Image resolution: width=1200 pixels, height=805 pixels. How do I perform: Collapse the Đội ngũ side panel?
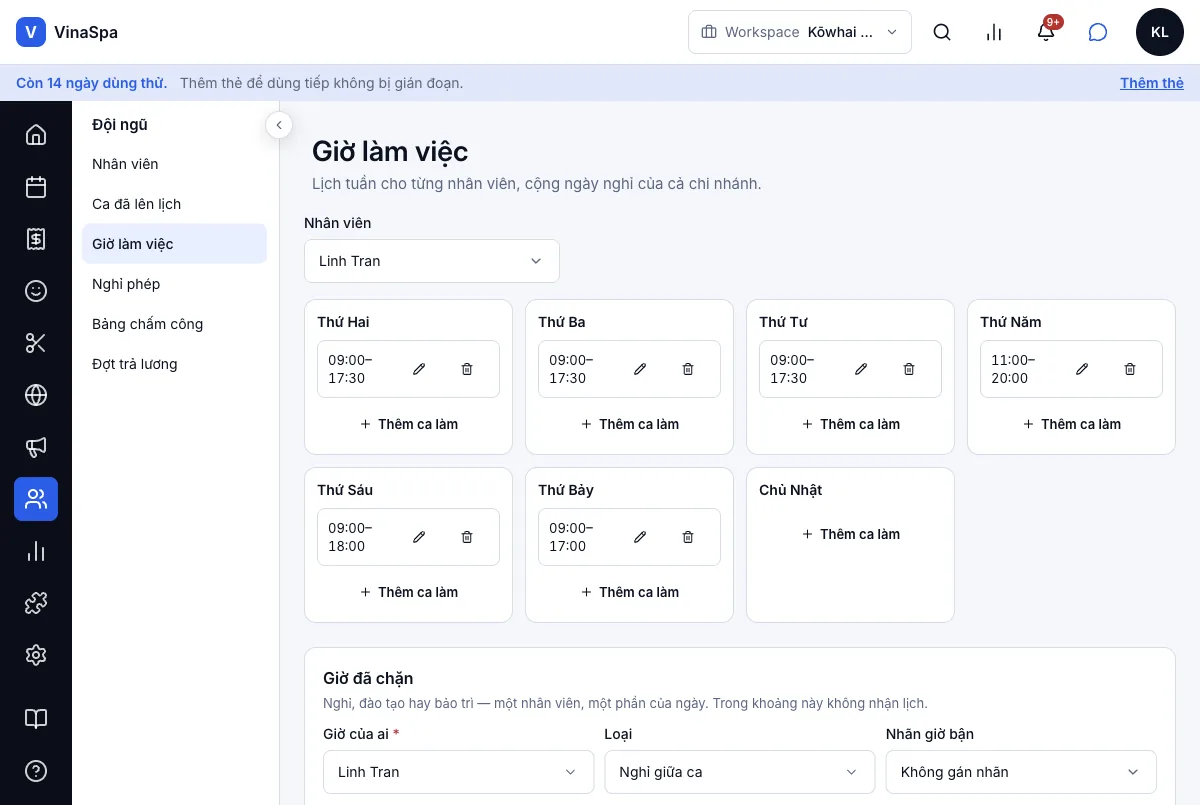279,125
